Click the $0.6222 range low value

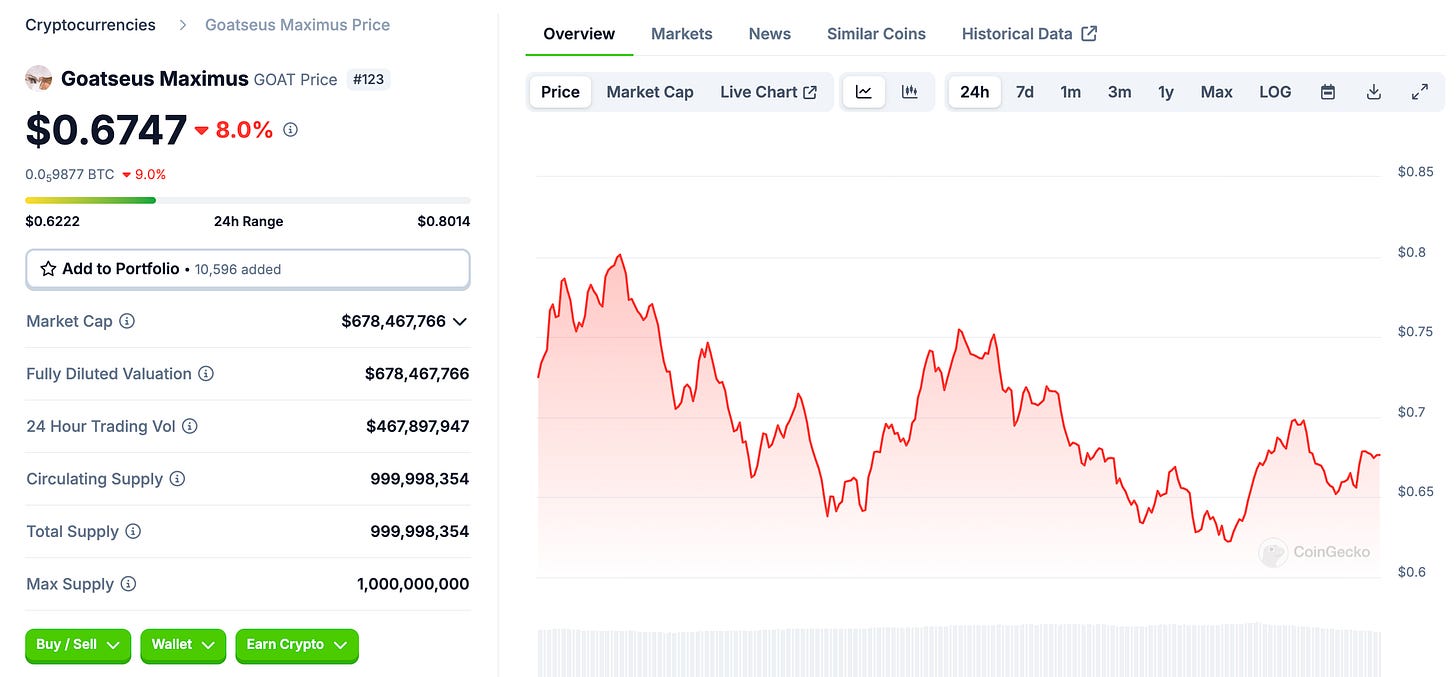(x=52, y=221)
